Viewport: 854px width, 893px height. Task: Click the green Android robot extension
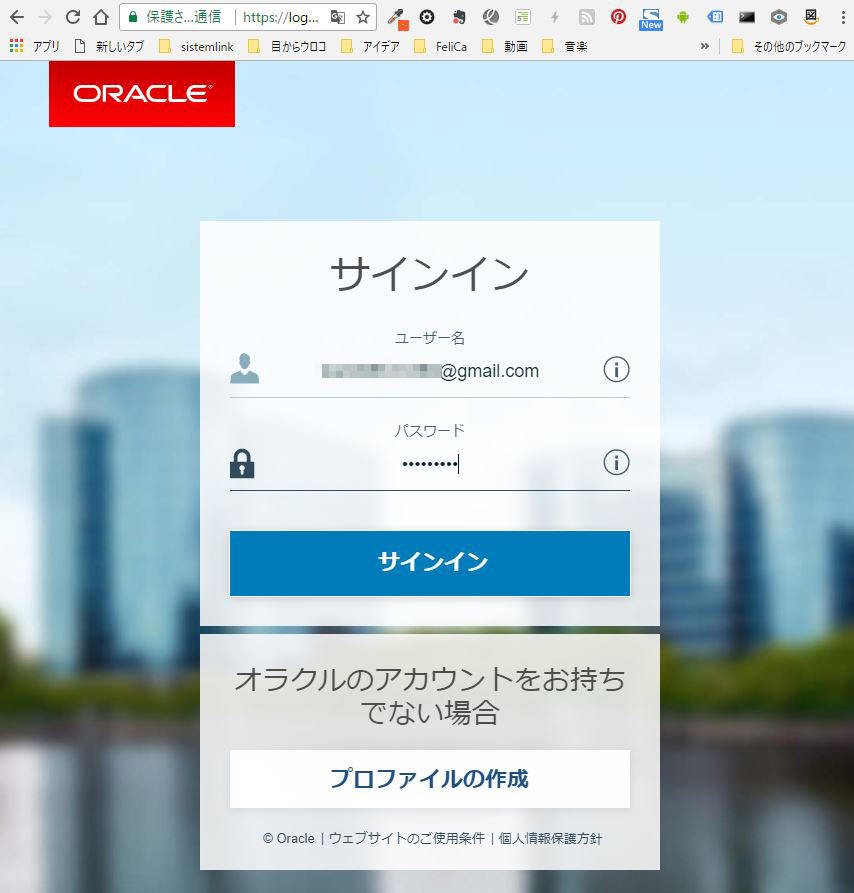point(683,18)
